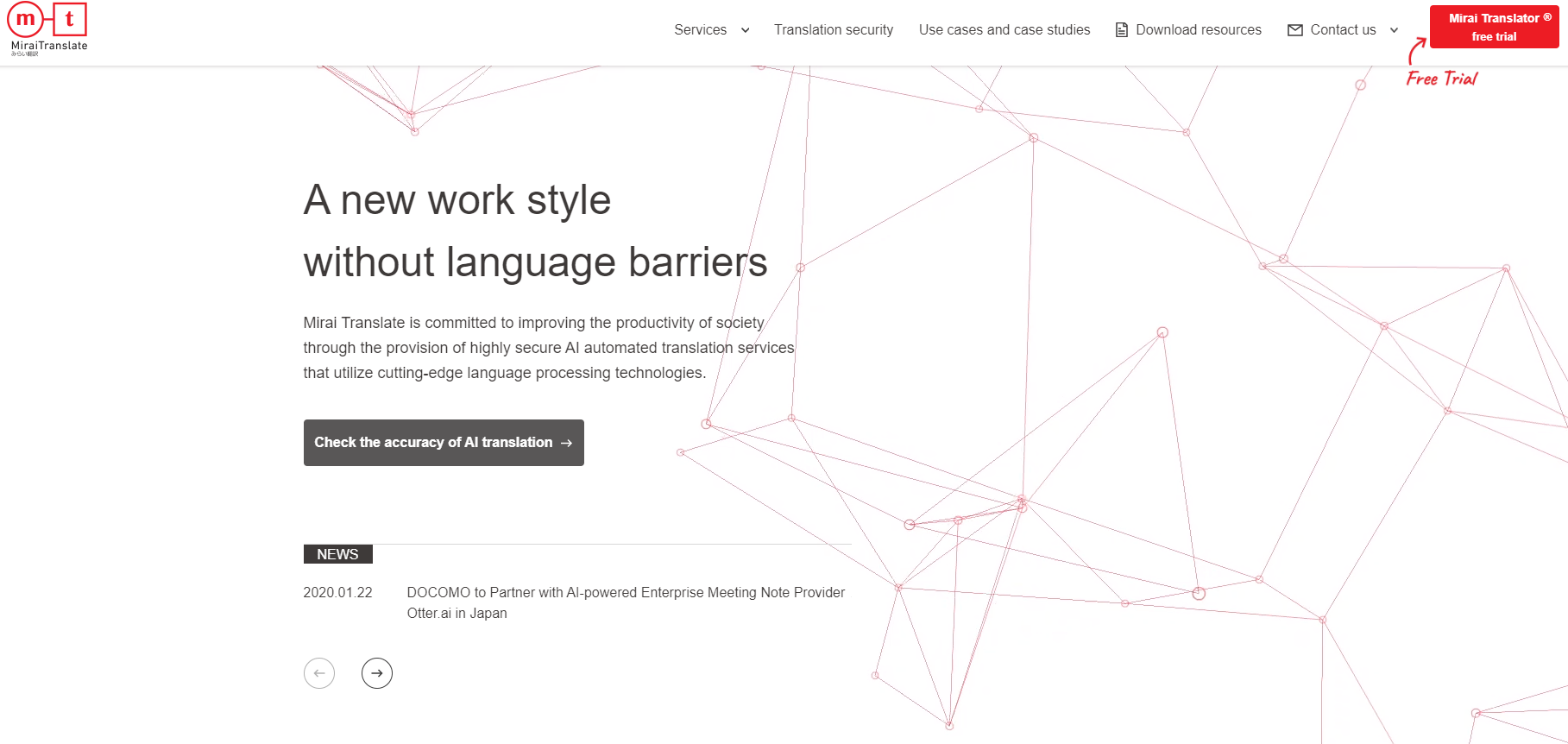Open the Download resources link

click(x=1198, y=30)
